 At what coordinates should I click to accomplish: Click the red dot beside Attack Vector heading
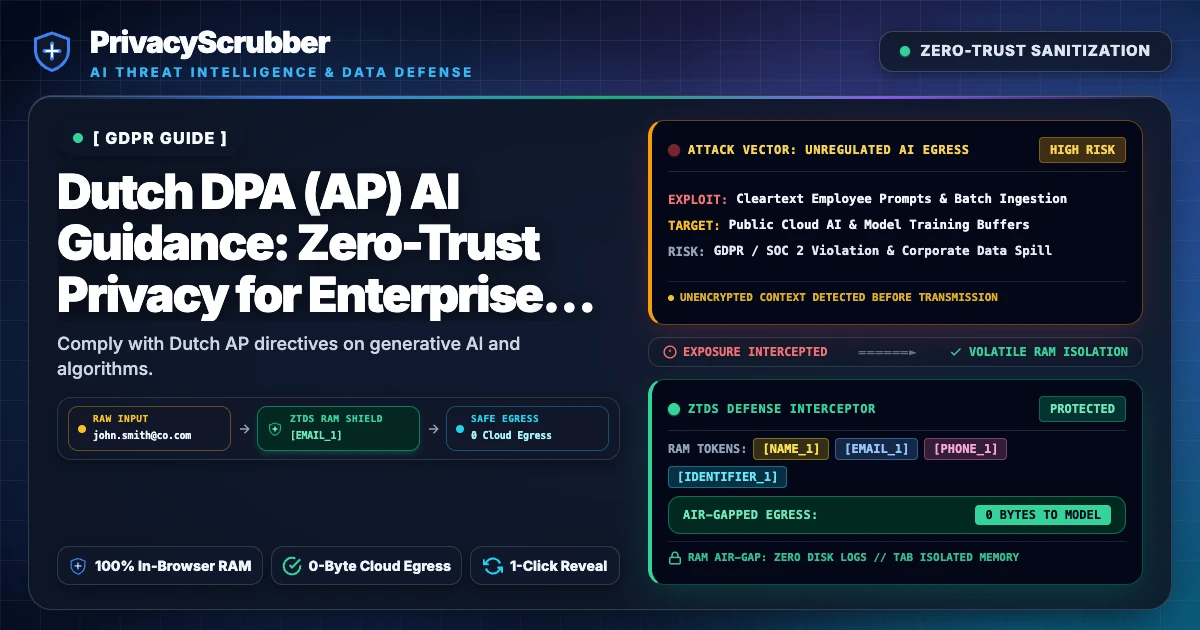(674, 150)
